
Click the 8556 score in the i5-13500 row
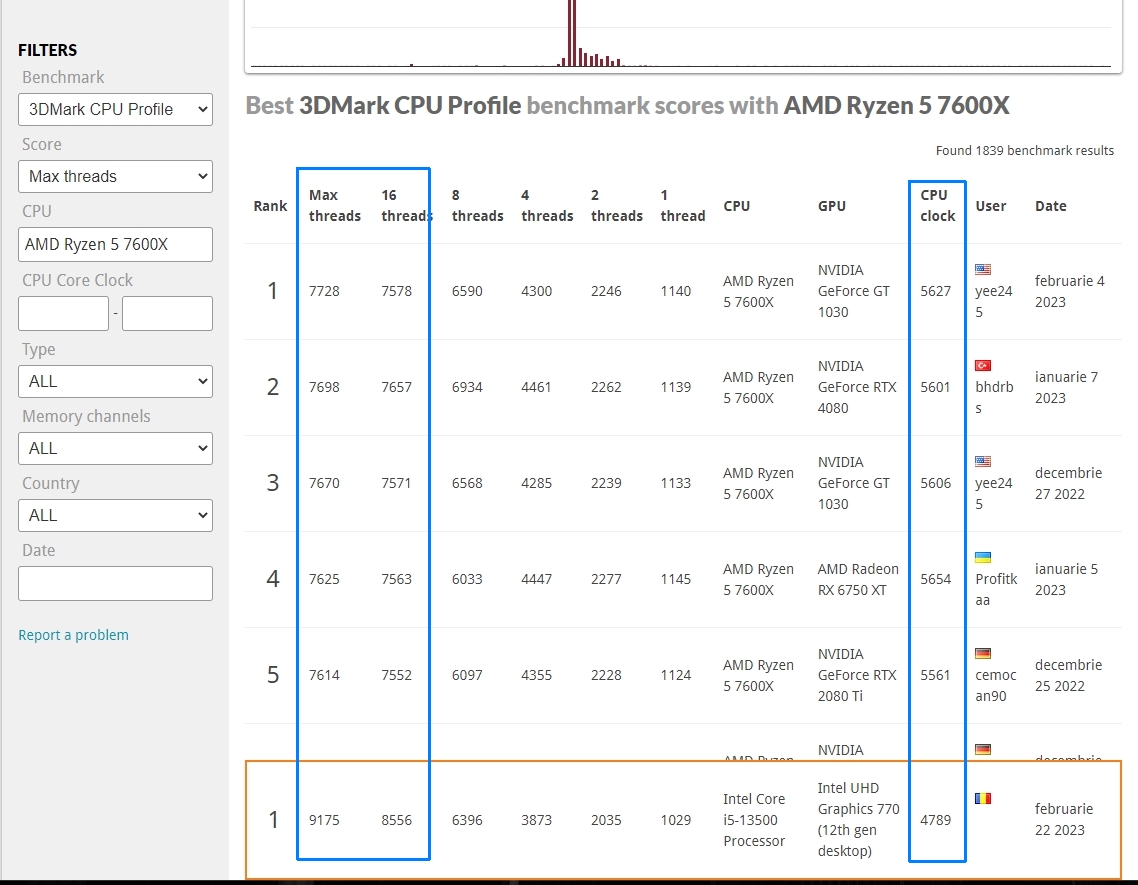pyautogui.click(x=396, y=820)
